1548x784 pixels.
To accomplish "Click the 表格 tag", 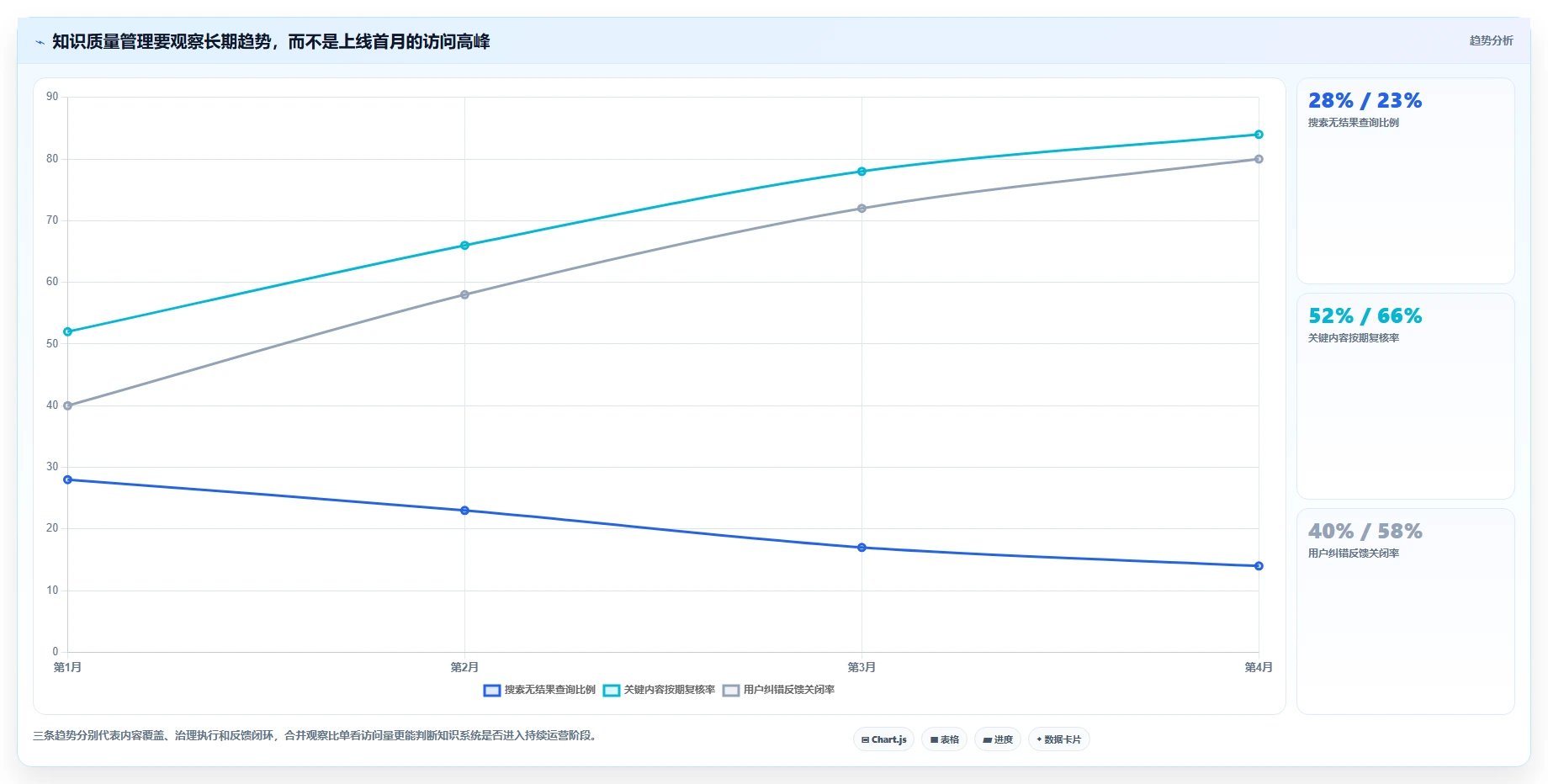I will click(x=944, y=739).
